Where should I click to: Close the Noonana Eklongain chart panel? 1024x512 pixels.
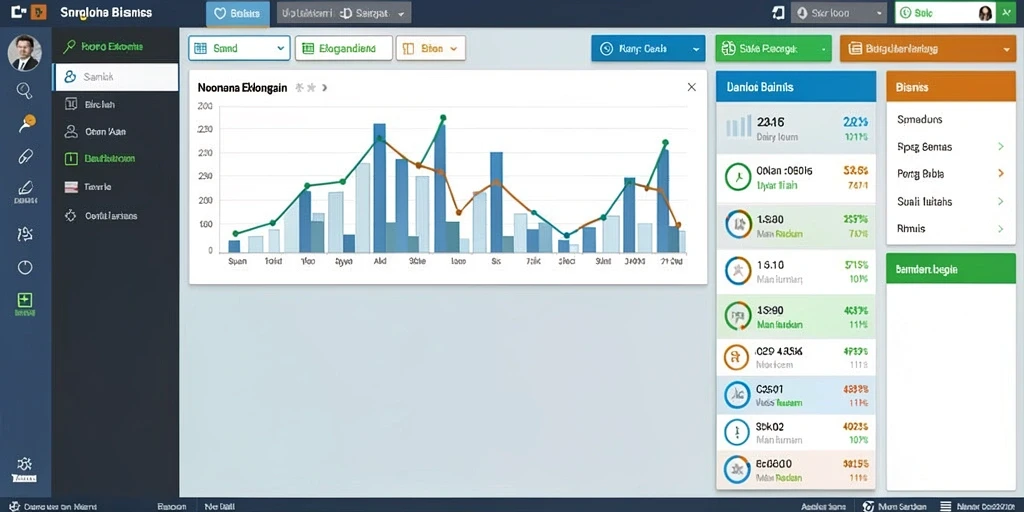coord(692,87)
